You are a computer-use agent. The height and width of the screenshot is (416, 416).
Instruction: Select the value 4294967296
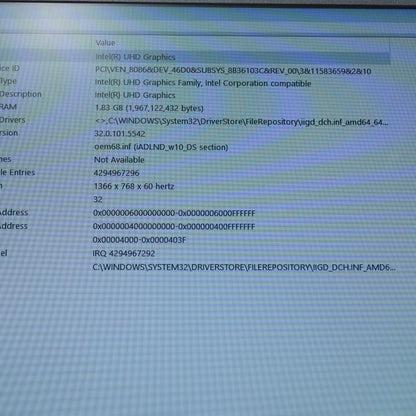[x=116, y=173]
